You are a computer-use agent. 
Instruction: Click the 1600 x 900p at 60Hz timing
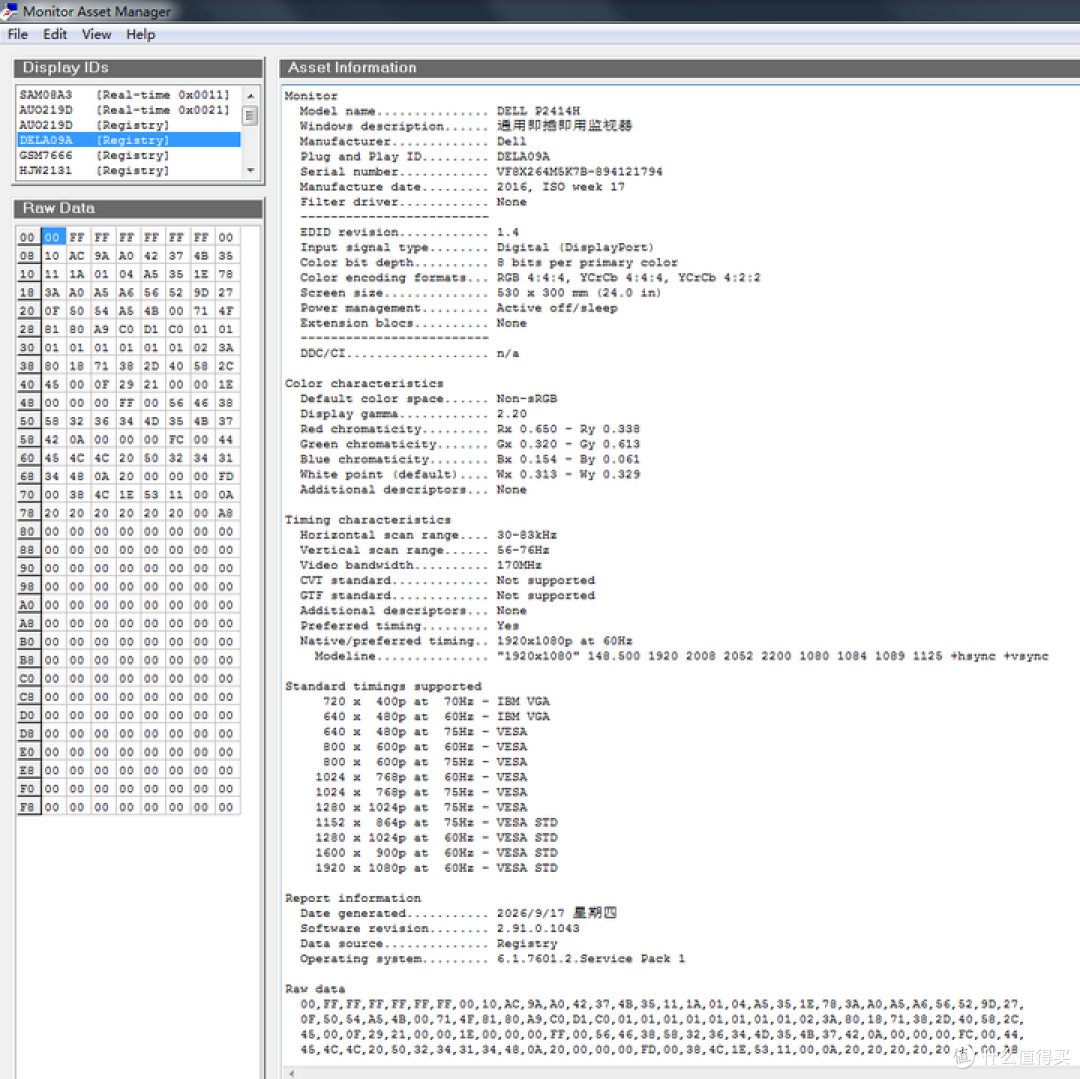(x=436, y=853)
